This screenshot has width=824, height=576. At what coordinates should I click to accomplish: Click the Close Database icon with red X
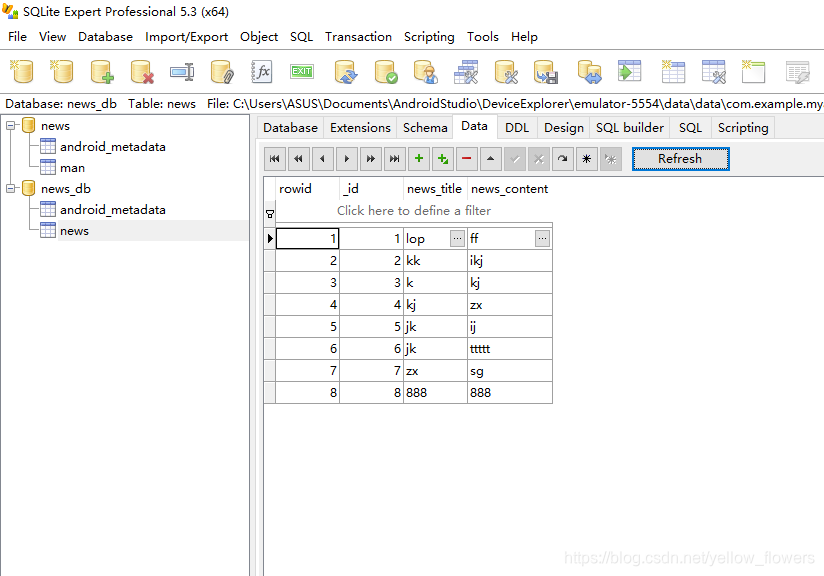pos(142,71)
